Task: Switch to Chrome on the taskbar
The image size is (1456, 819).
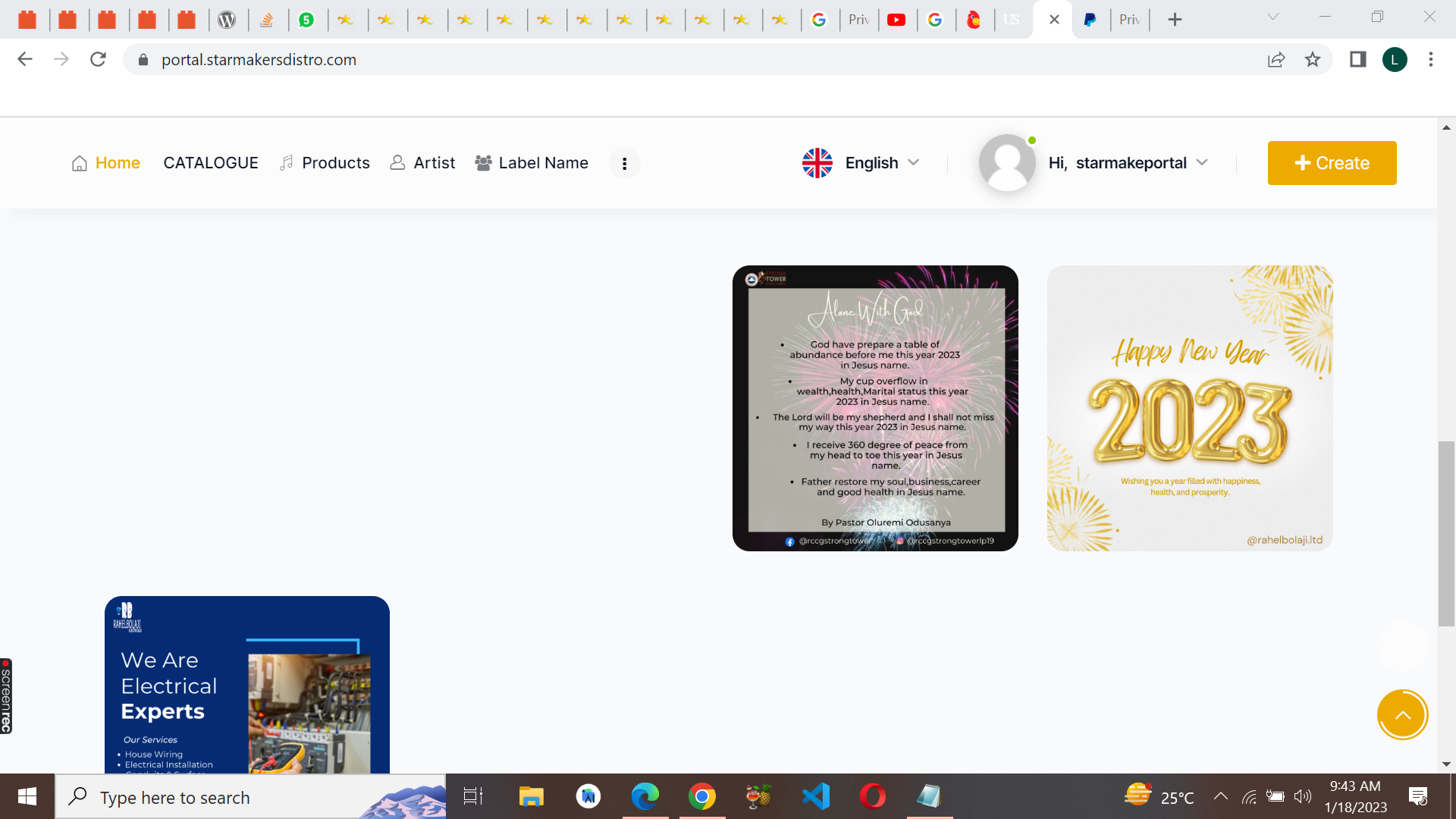Action: [x=702, y=796]
